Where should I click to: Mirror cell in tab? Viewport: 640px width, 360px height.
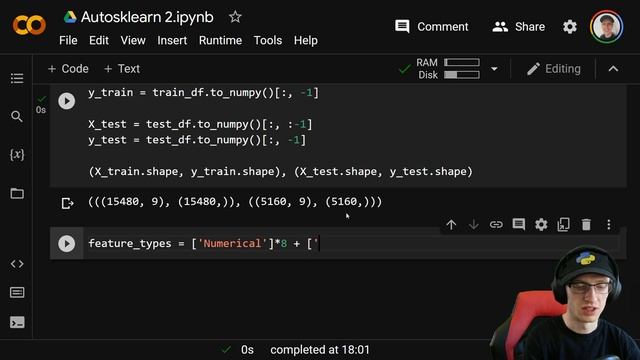point(563,224)
